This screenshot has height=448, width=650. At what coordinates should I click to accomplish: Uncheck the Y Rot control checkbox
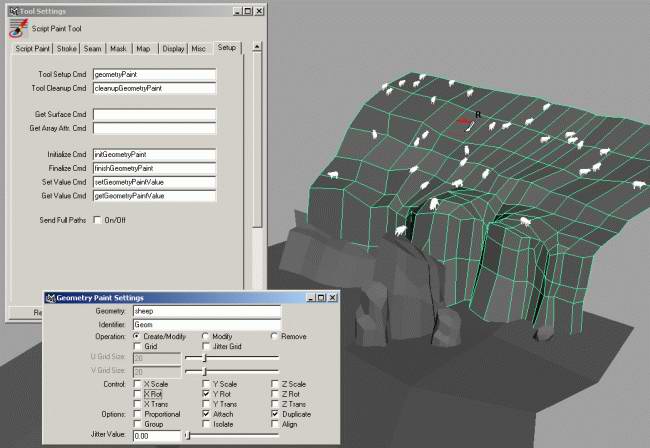pos(206,394)
